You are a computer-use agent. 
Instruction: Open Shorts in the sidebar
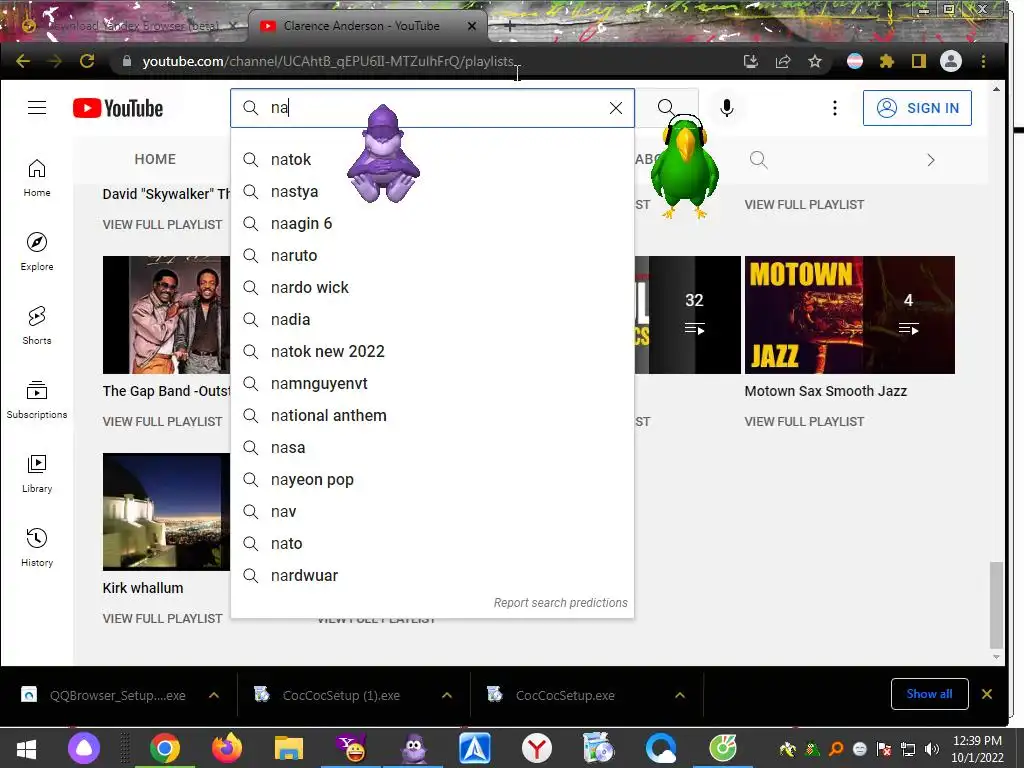coord(37,325)
